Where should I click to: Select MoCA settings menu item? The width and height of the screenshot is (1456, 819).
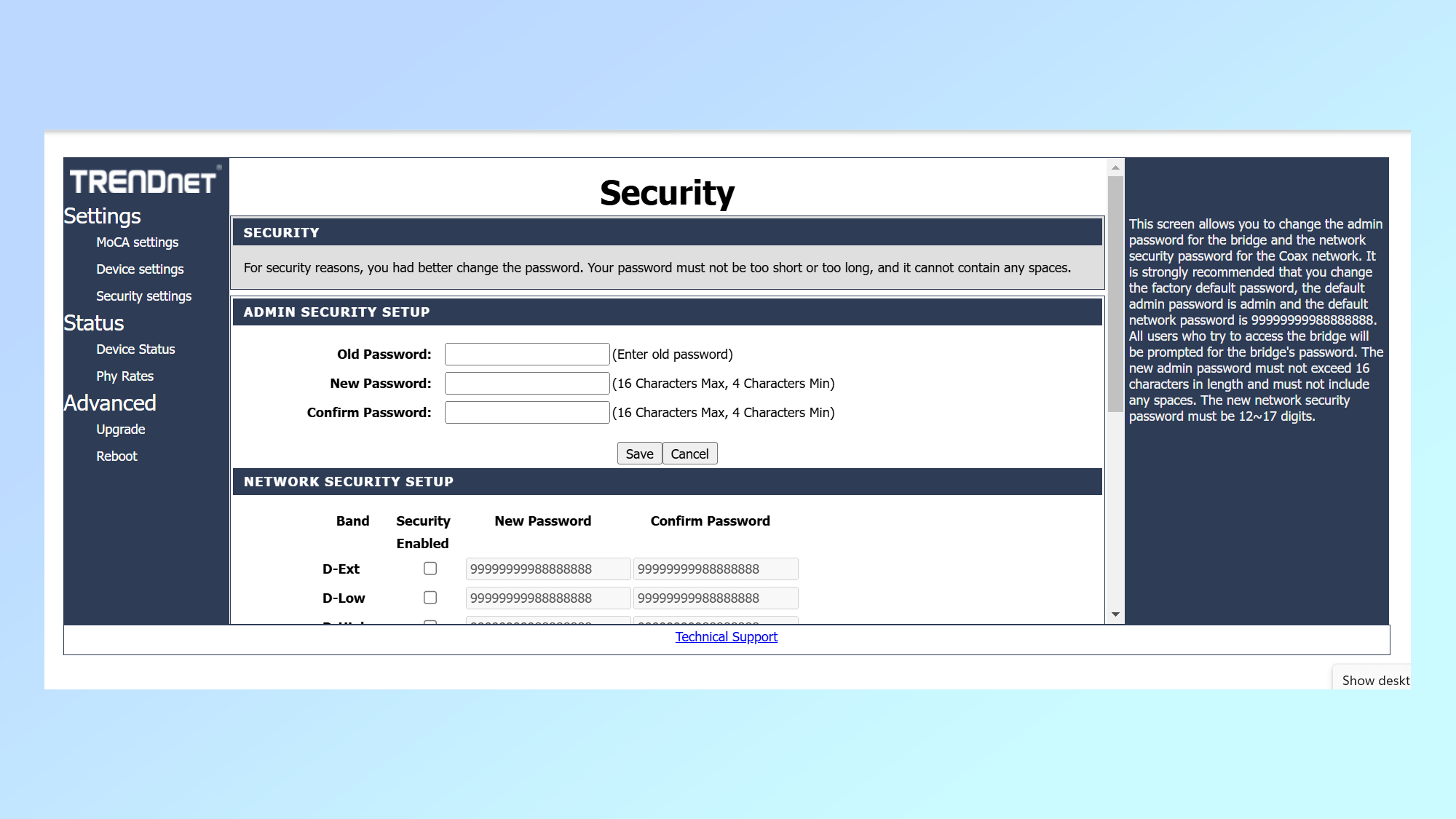(137, 240)
